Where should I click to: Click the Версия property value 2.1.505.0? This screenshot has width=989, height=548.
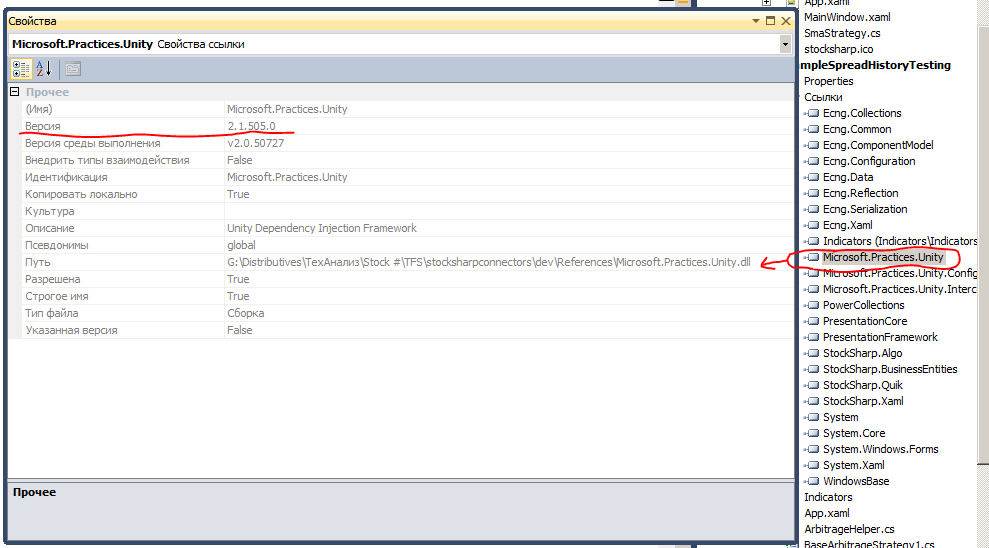[251, 126]
